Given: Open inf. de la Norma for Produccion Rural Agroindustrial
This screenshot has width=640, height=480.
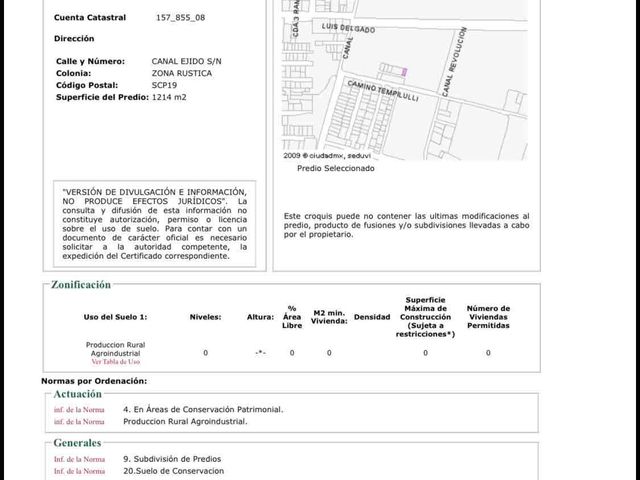Looking at the screenshot, I should click(x=79, y=422).
